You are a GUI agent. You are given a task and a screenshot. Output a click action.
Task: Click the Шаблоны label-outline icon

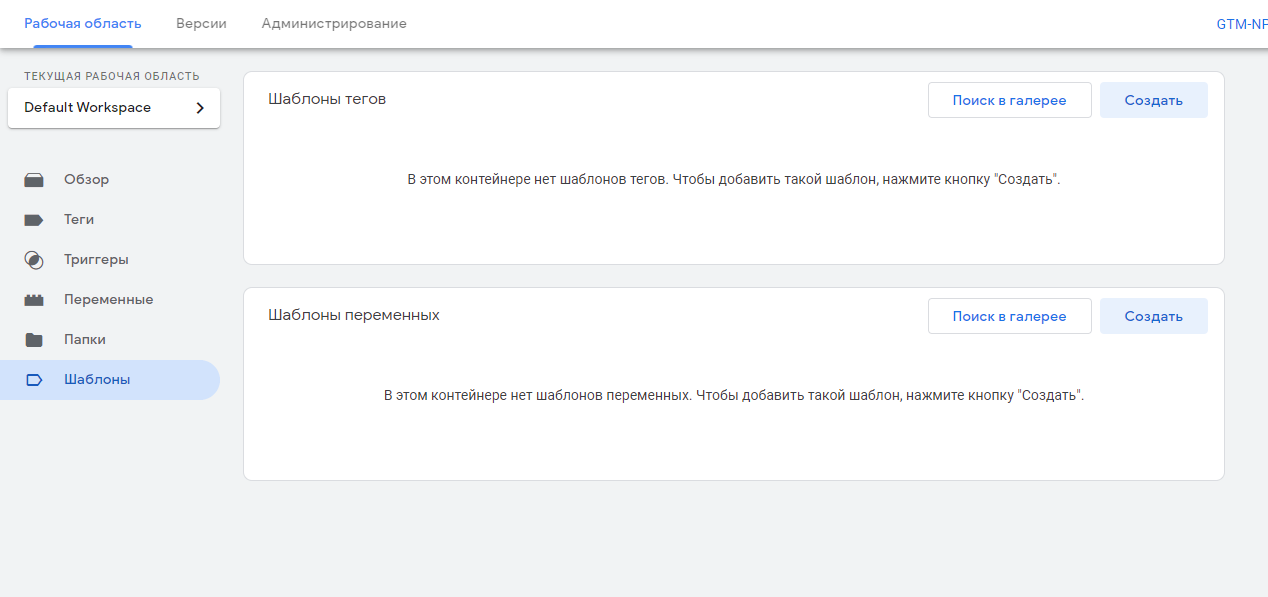pyautogui.click(x=34, y=380)
